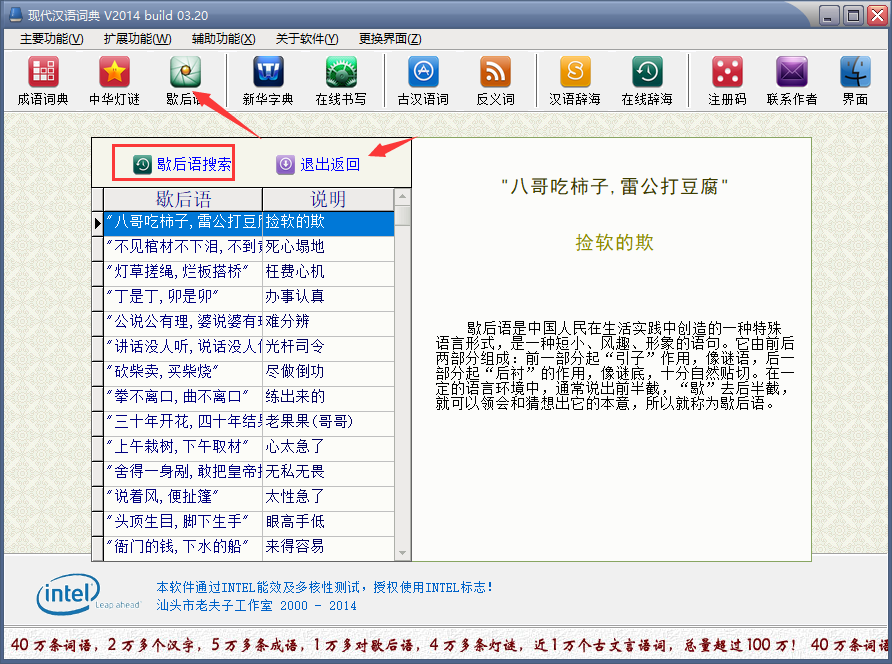Click the 死心塌地 explanation cell

(x=328, y=247)
